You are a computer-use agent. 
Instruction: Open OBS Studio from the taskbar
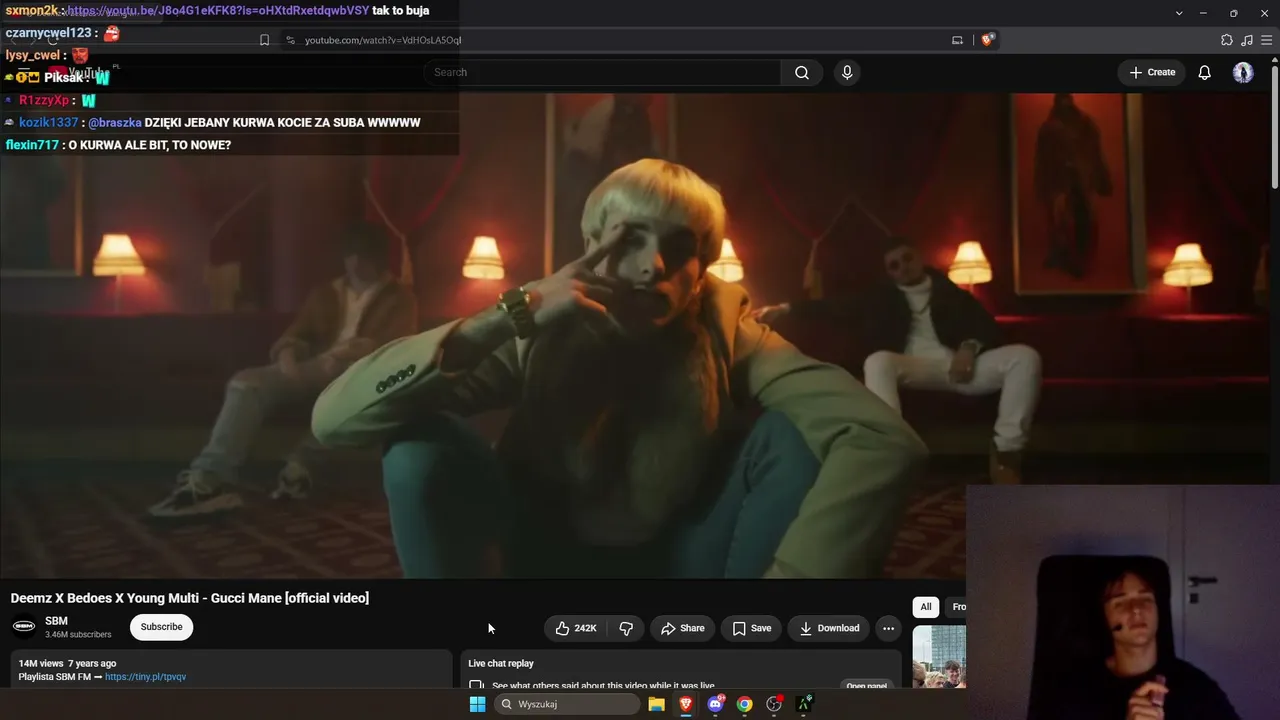click(774, 704)
